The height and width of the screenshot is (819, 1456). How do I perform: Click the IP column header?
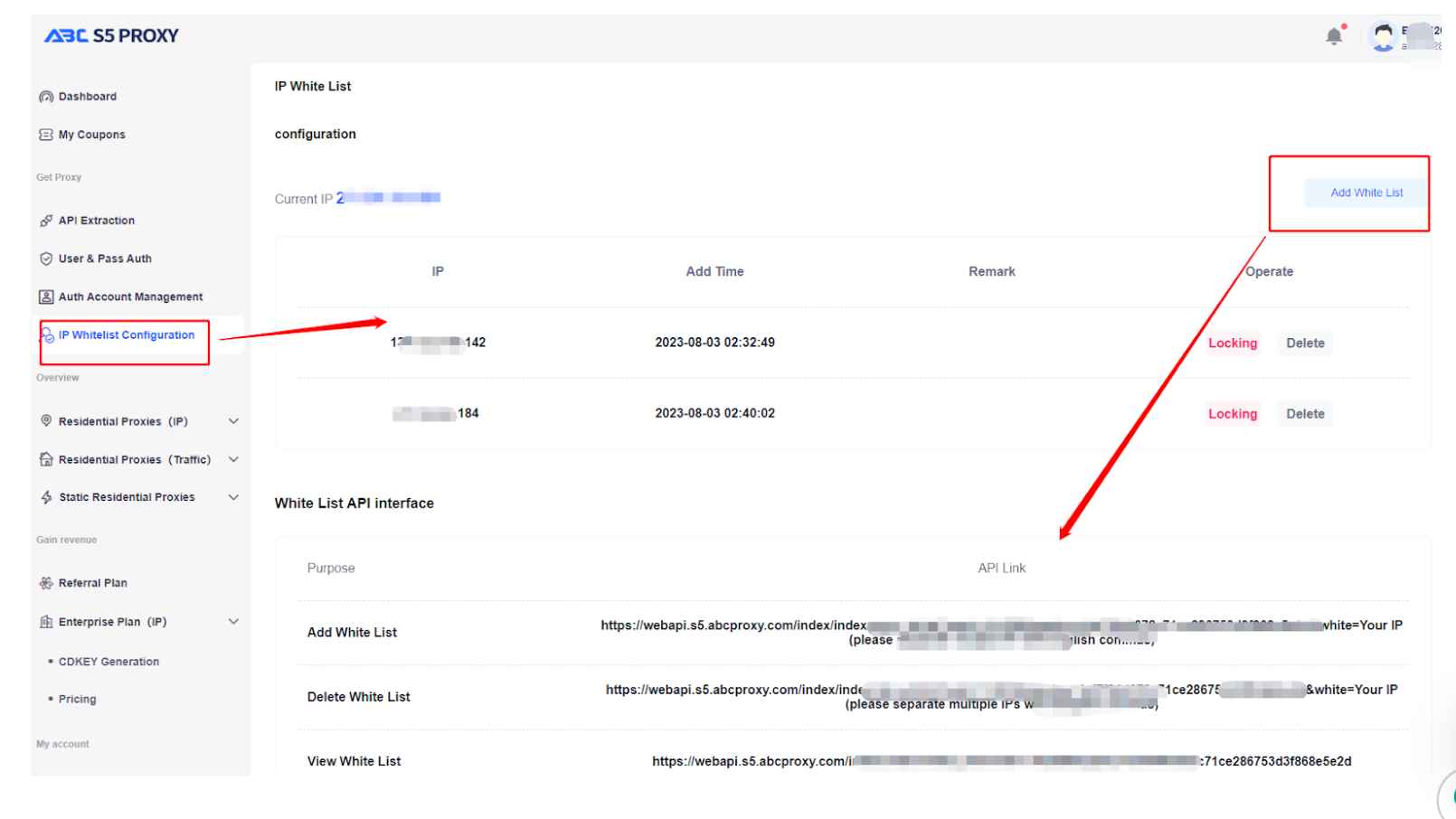click(438, 271)
